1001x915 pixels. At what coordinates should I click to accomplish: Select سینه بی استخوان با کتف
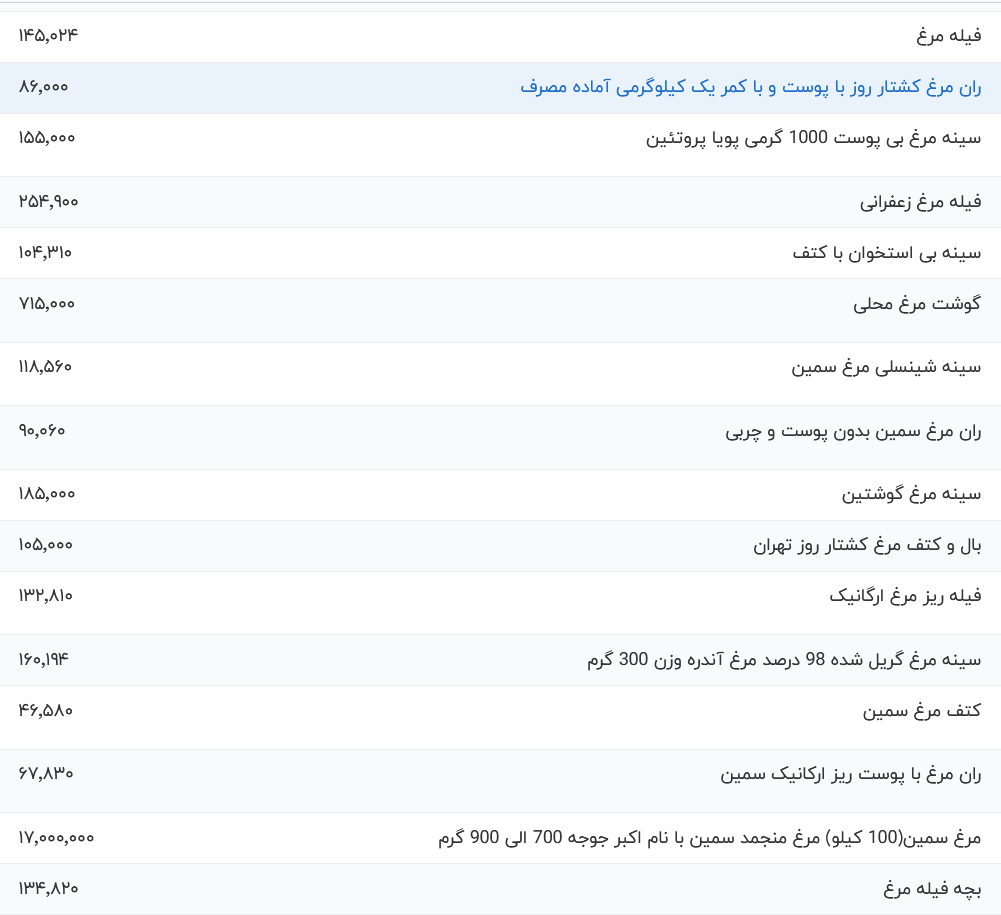point(887,253)
